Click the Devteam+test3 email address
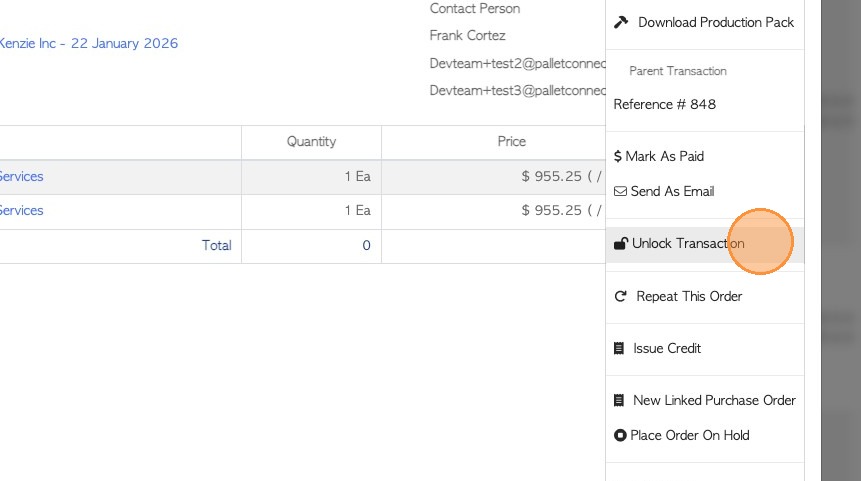This screenshot has width=861, height=481. pyautogui.click(x=517, y=90)
